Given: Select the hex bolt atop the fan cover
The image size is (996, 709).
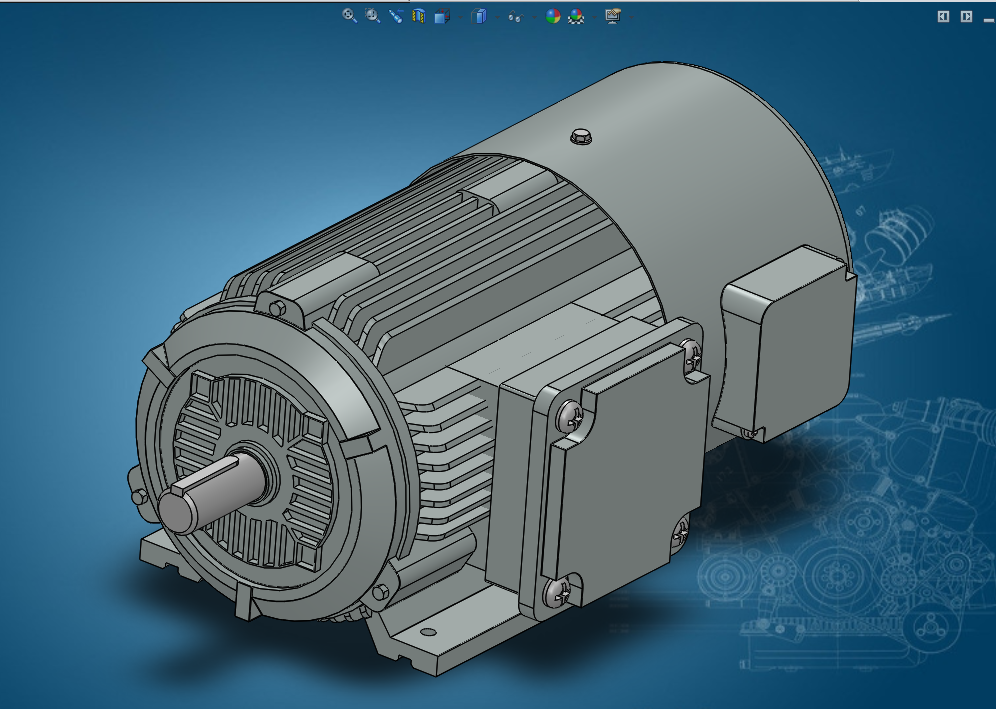Looking at the screenshot, I should pos(581,136).
